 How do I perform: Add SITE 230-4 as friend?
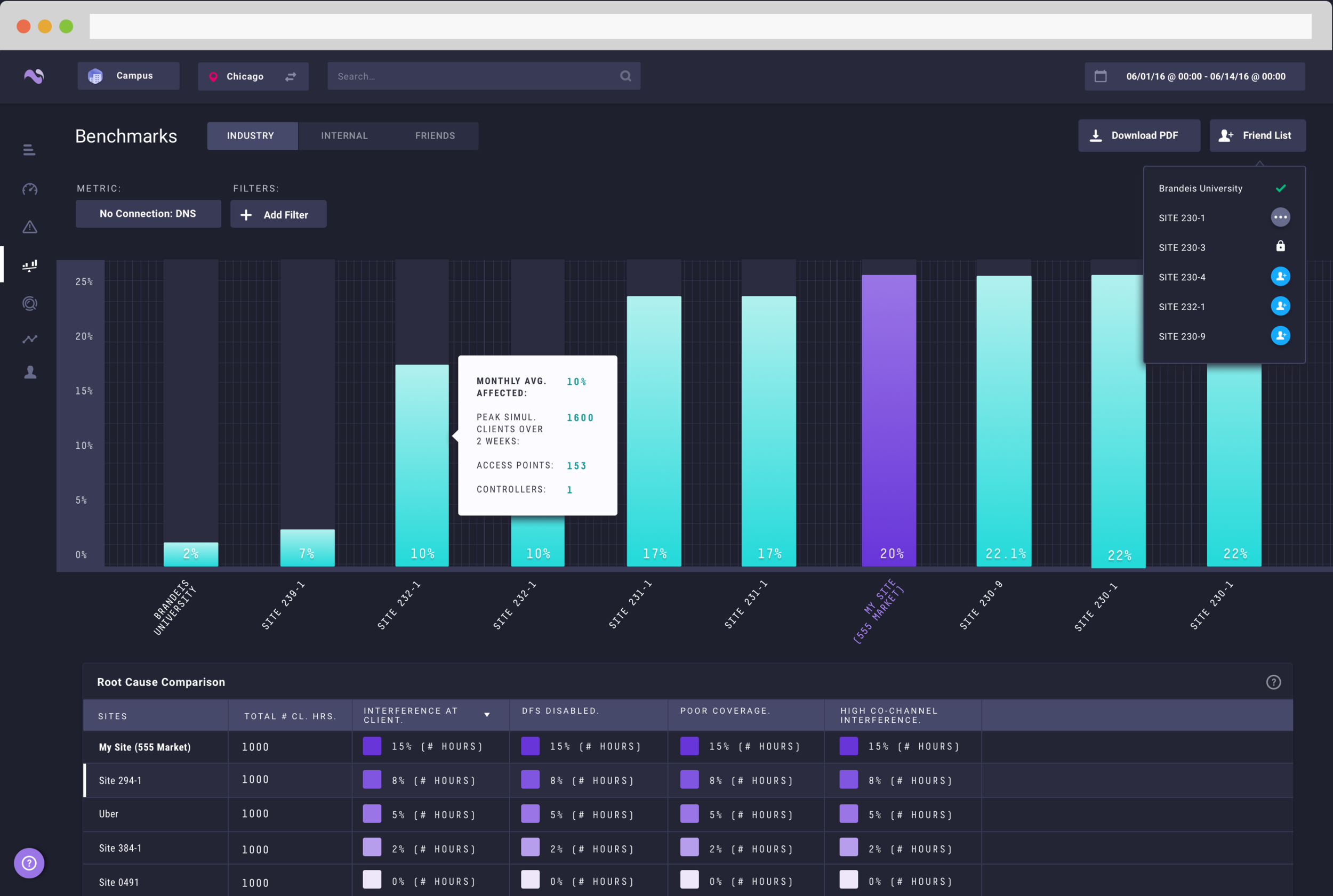pyautogui.click(x=1280, y=277)
